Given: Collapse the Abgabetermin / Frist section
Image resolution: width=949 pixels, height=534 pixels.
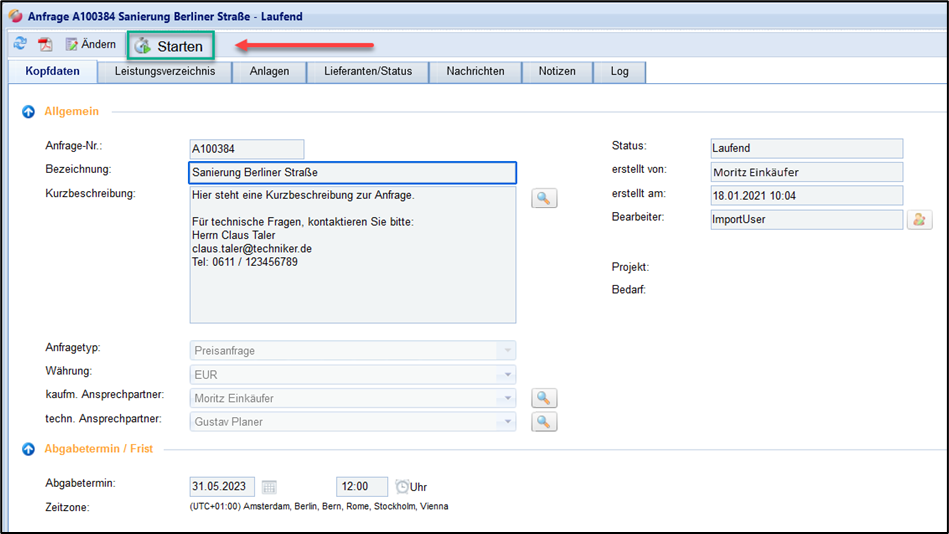Looking at the screenshot, I should (28, 450).
